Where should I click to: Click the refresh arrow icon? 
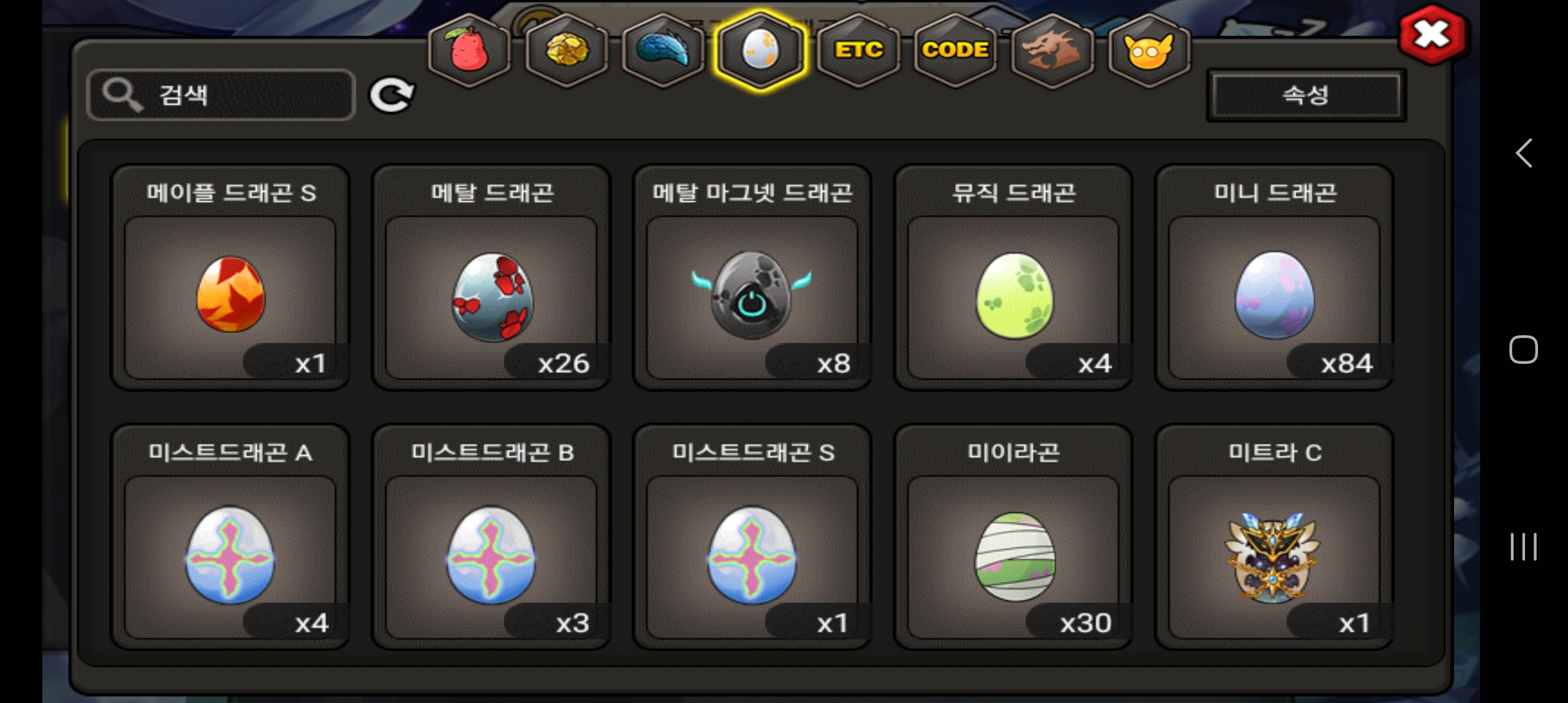pyautogui.click(x=391, y=96)
